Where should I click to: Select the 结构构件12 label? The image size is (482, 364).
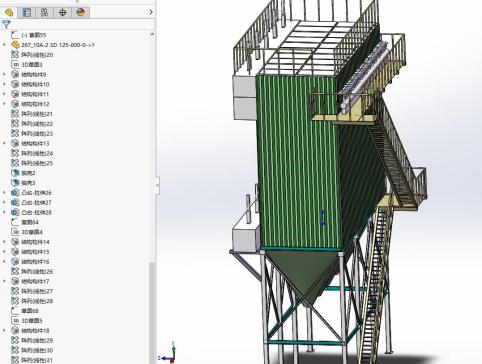[35, 104]
